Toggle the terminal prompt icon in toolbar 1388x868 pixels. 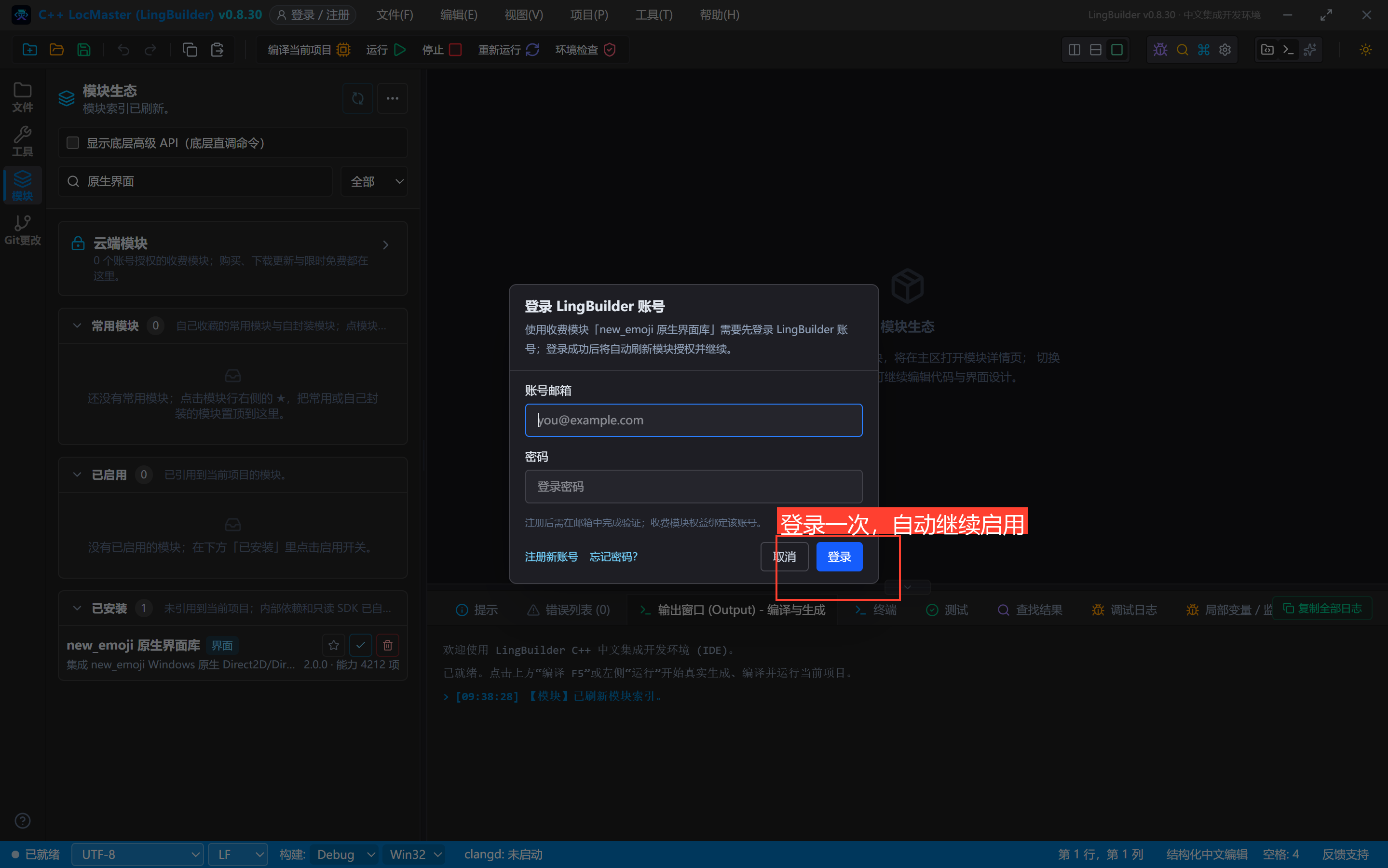click(1289, 50)
